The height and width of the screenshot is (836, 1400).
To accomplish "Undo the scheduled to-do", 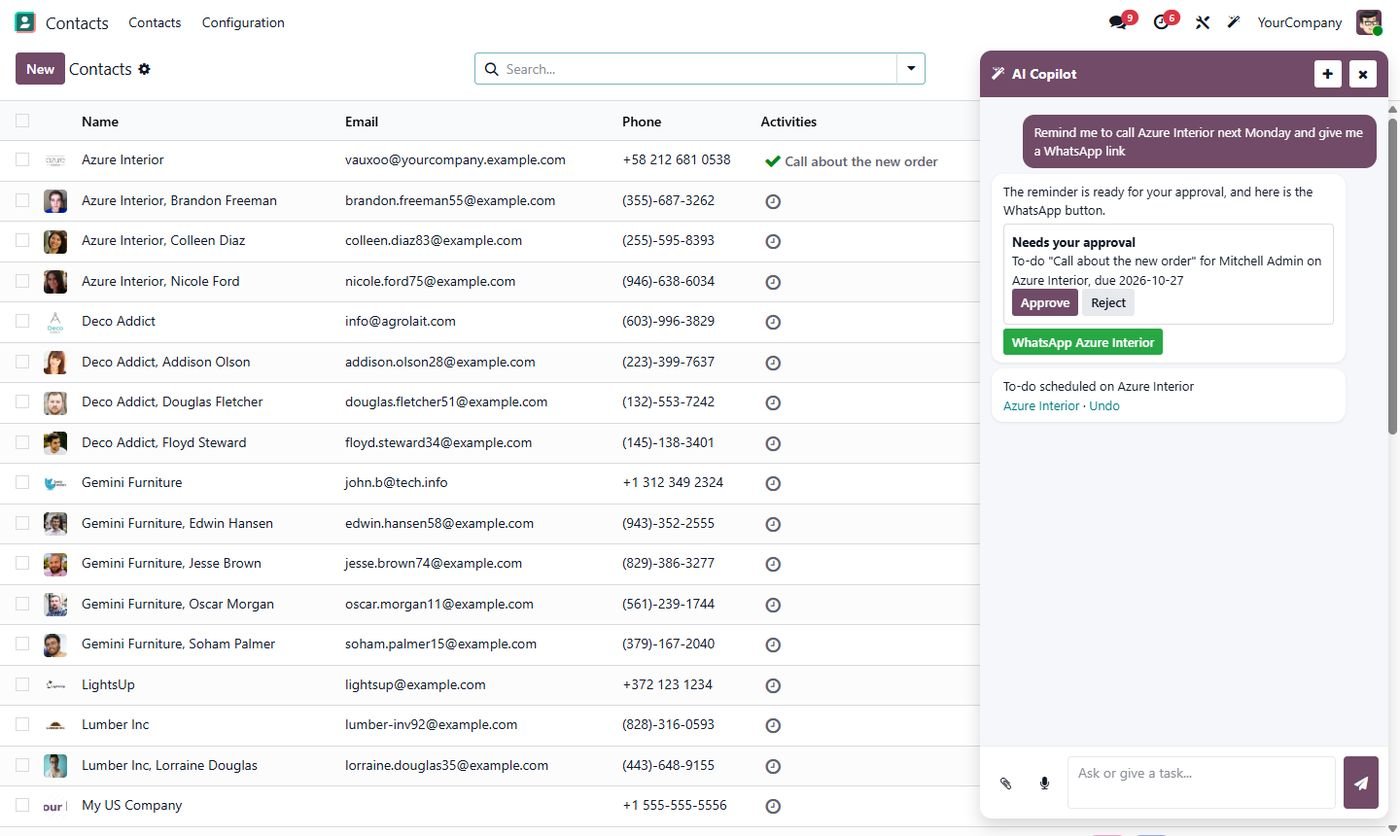I will [x=1104, y=406].
